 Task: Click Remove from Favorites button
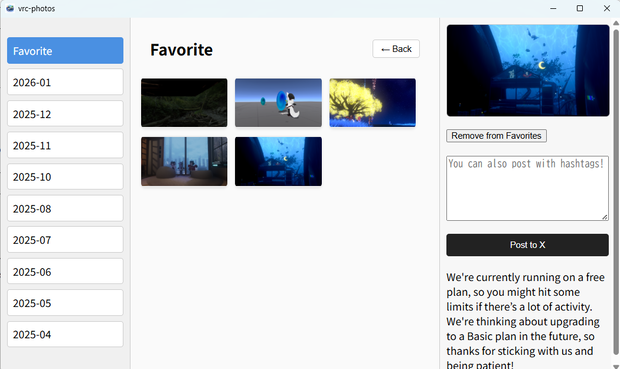coord(496,136)
